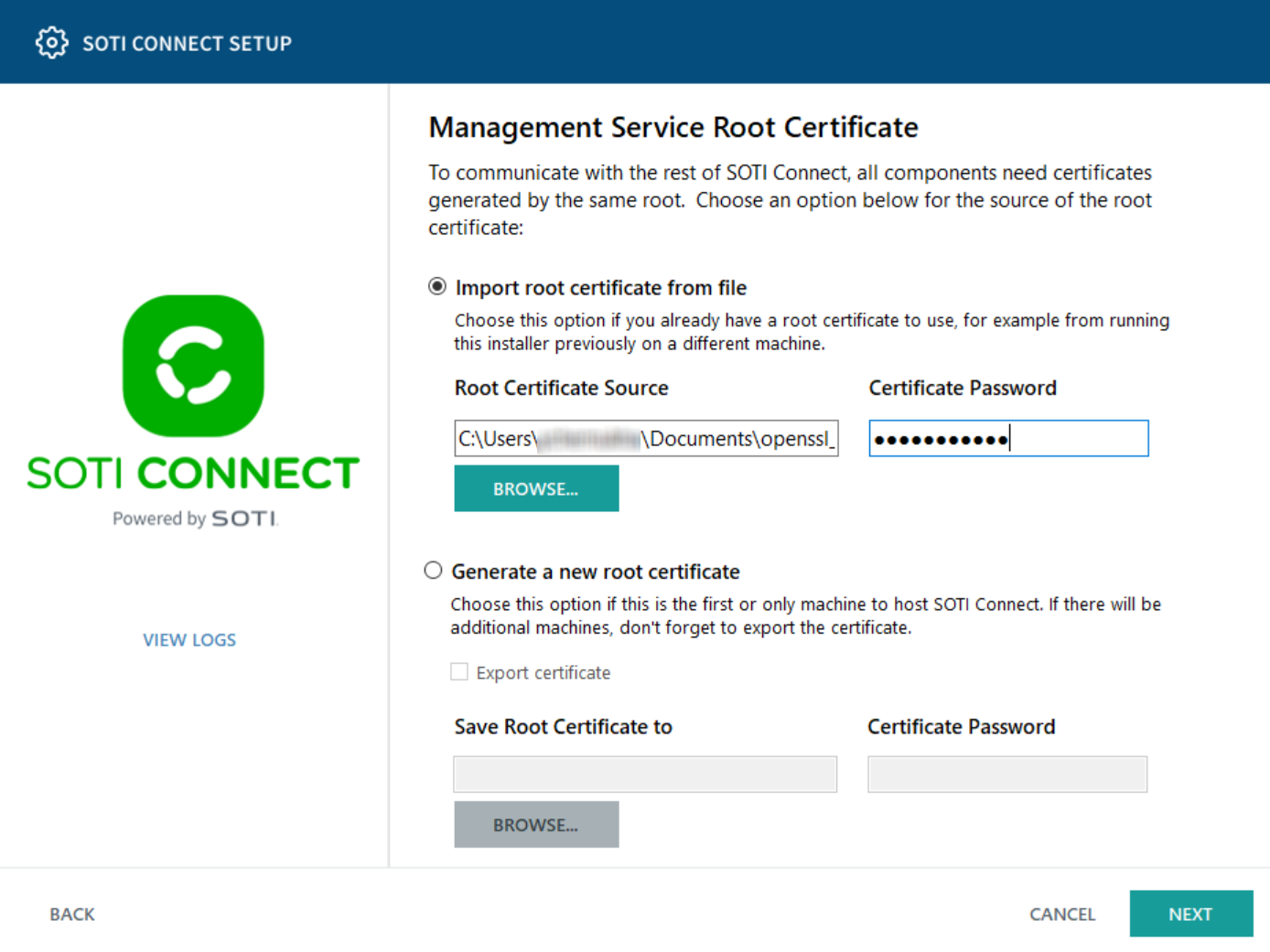Screen dimensions: 1270x952
Task: Click the 'Root Certificate Source' label
Action: tap(562, 388)
